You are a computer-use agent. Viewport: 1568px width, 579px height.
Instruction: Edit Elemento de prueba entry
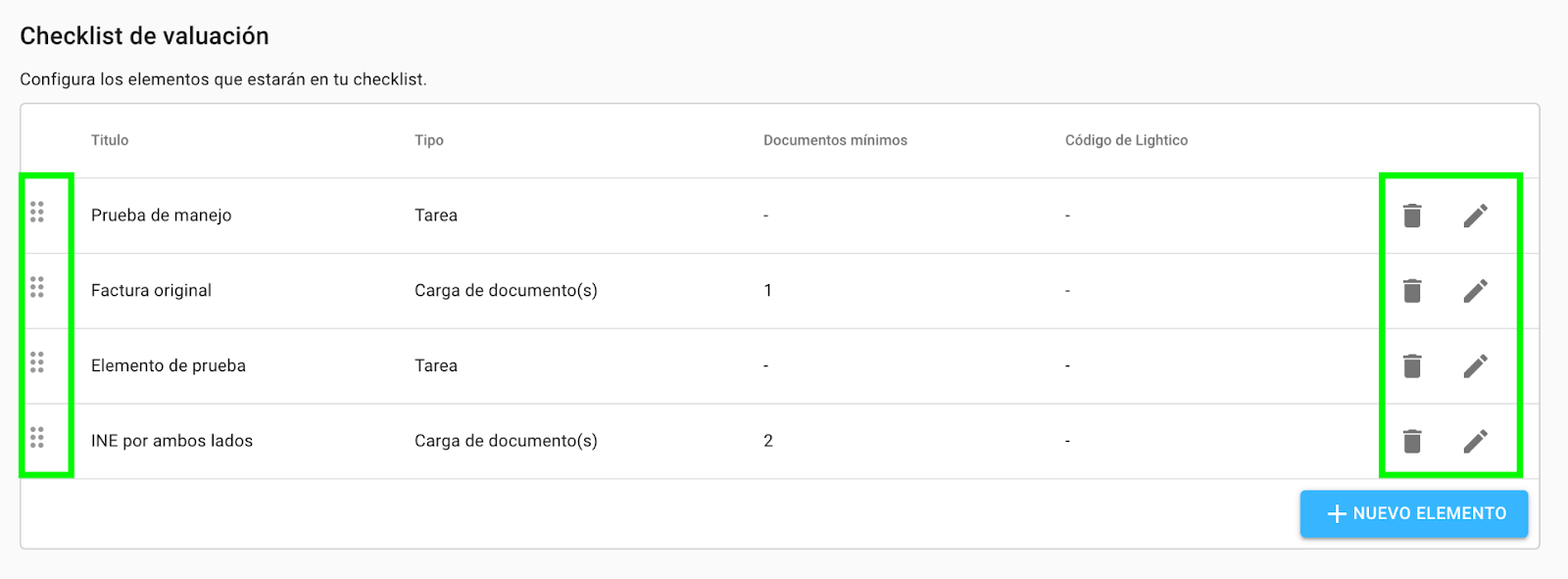pos(1476,366)
